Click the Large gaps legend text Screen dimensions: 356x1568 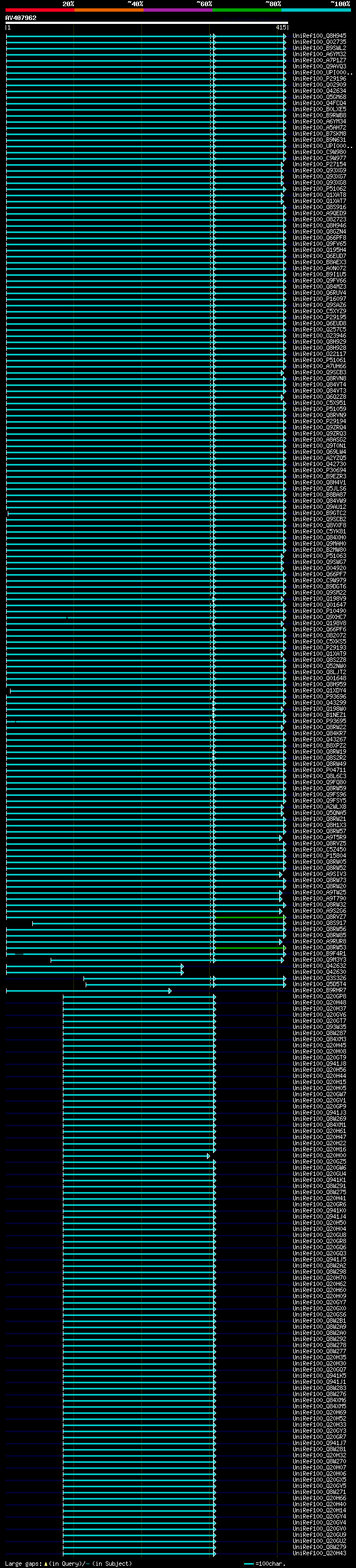(68, 1564)
